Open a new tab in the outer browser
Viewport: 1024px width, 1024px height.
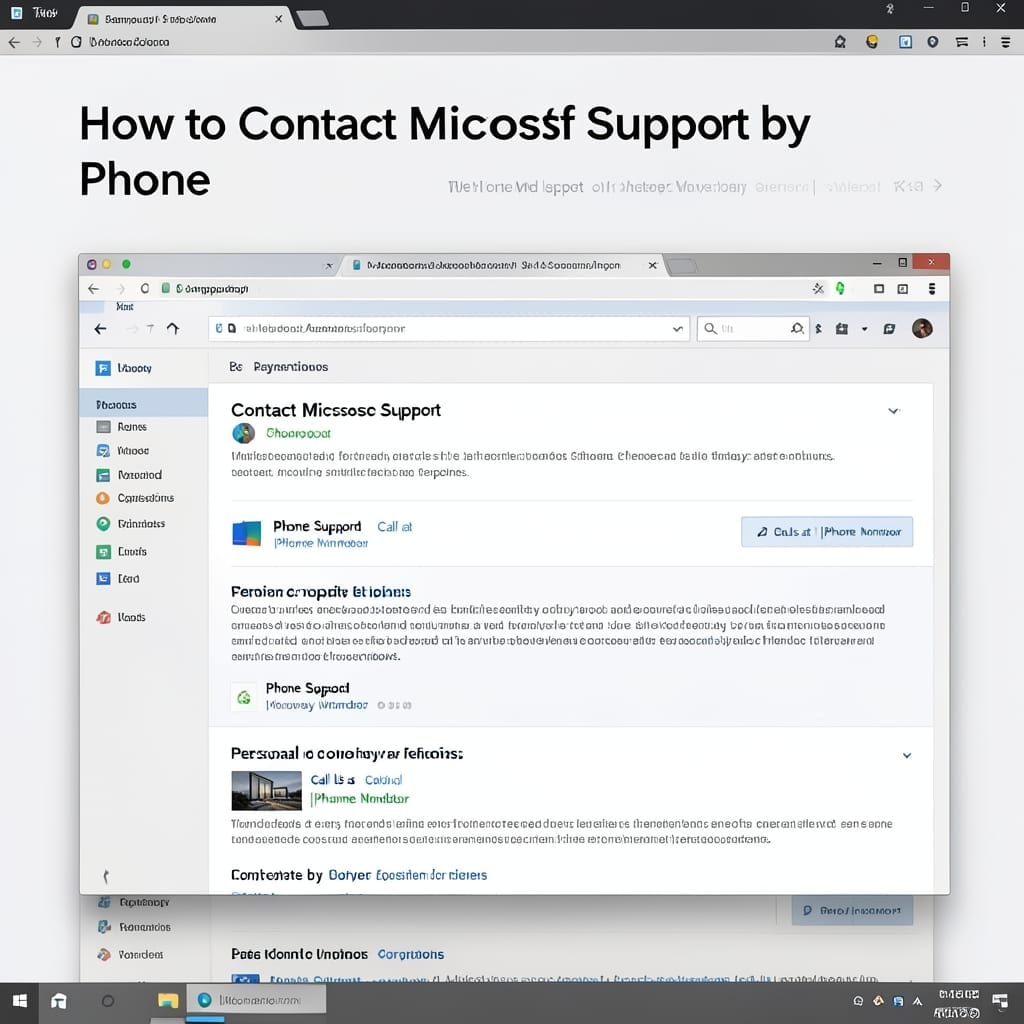click(312, 19)
